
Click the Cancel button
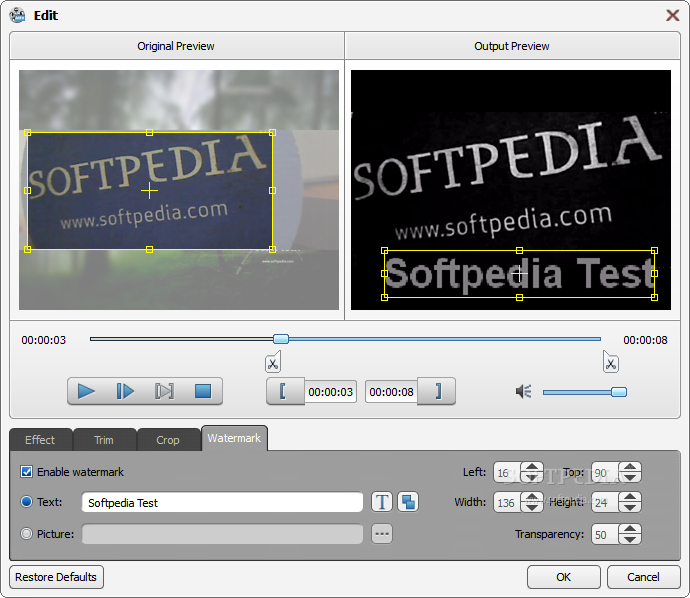point(643,577)
